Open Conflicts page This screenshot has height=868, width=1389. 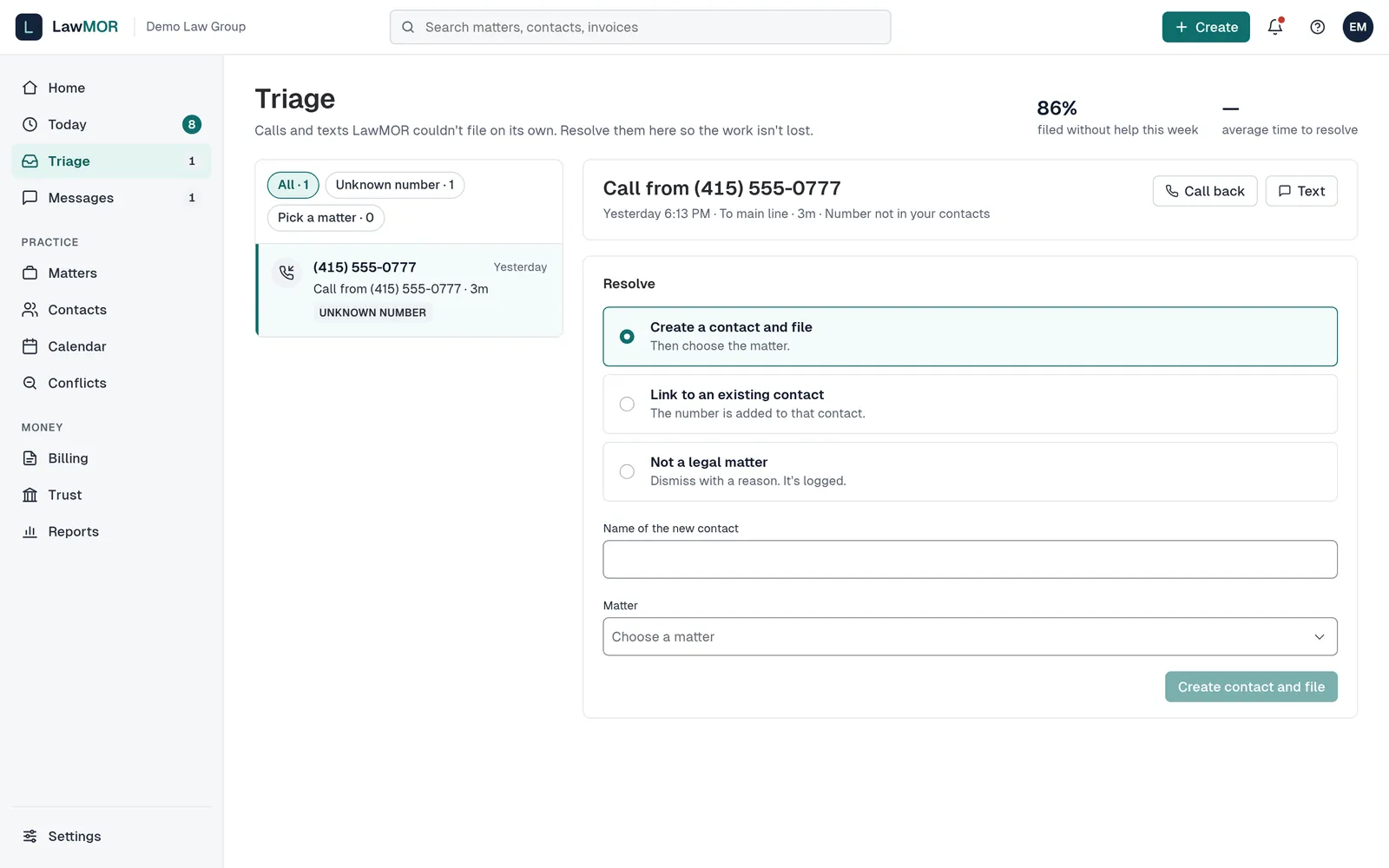[111, 383]
